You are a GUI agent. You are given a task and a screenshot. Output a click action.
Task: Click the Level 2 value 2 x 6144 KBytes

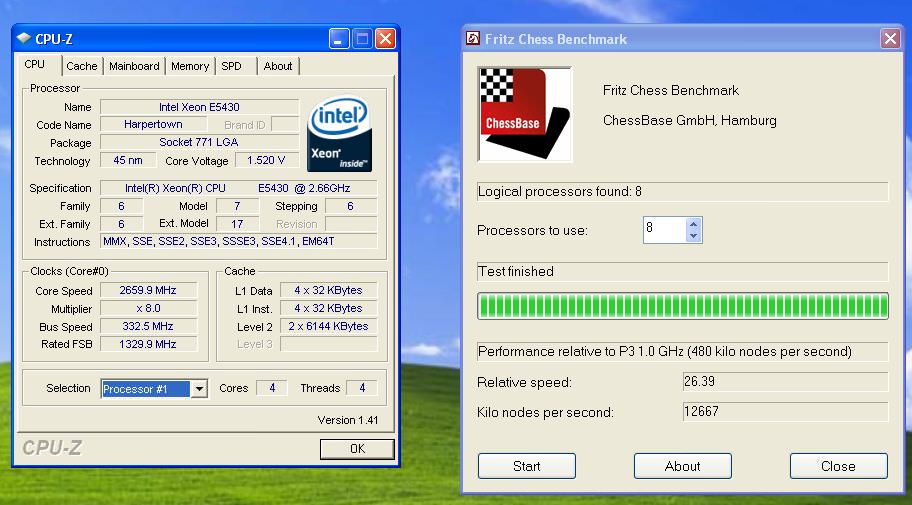329,326
